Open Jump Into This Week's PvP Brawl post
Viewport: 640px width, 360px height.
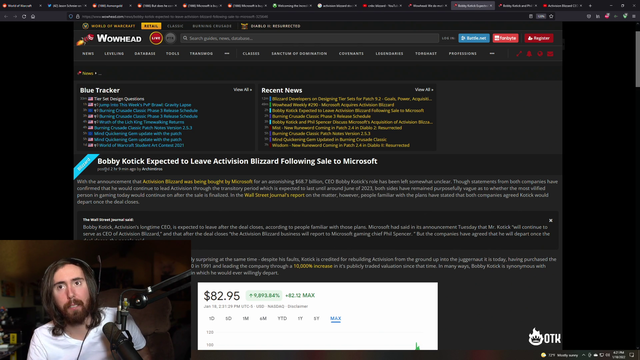coord(144,104)
